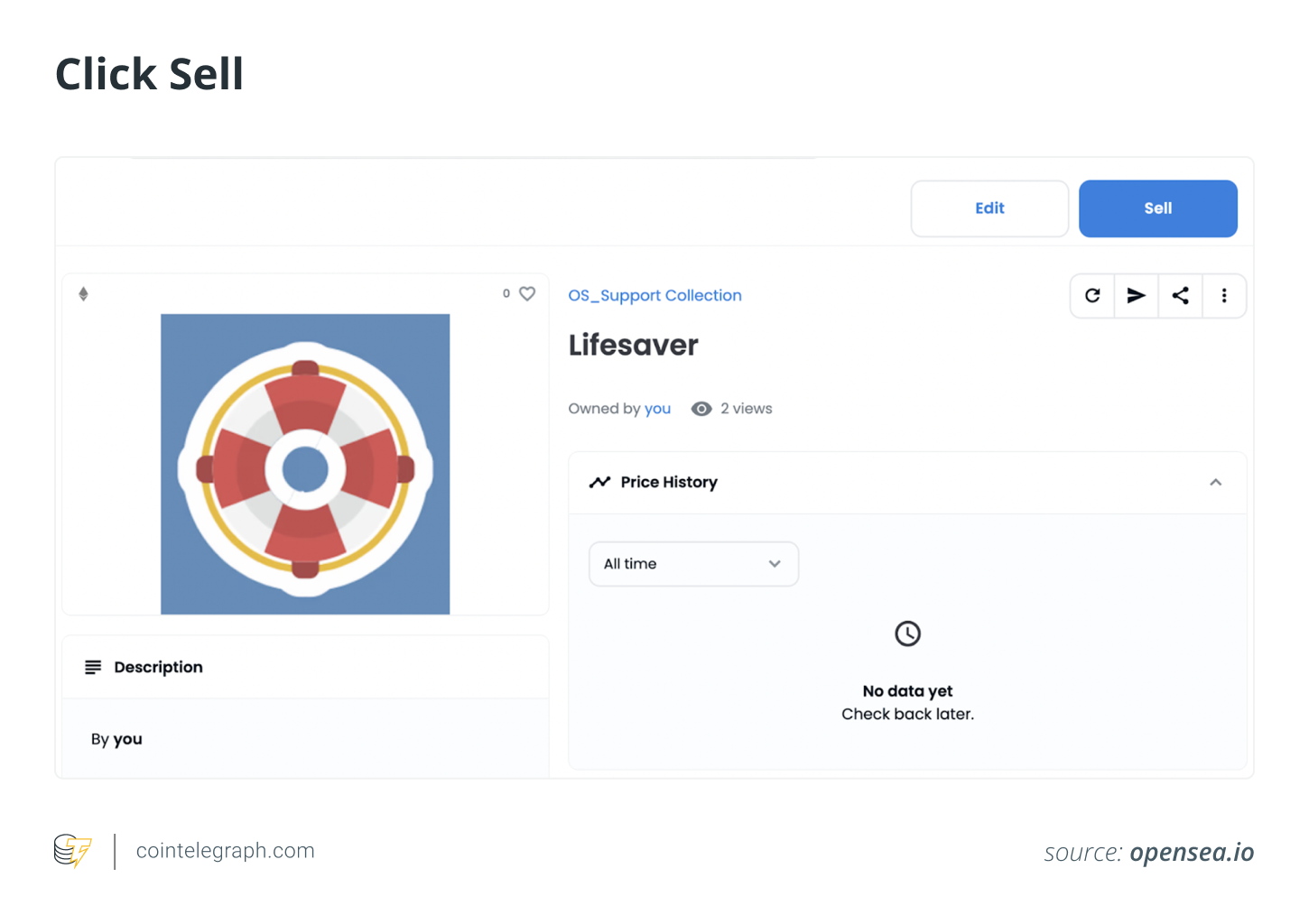Screen dimensions: 1309x924
Task: Click the favorites count "0"
Action: (x=506, y=293)
